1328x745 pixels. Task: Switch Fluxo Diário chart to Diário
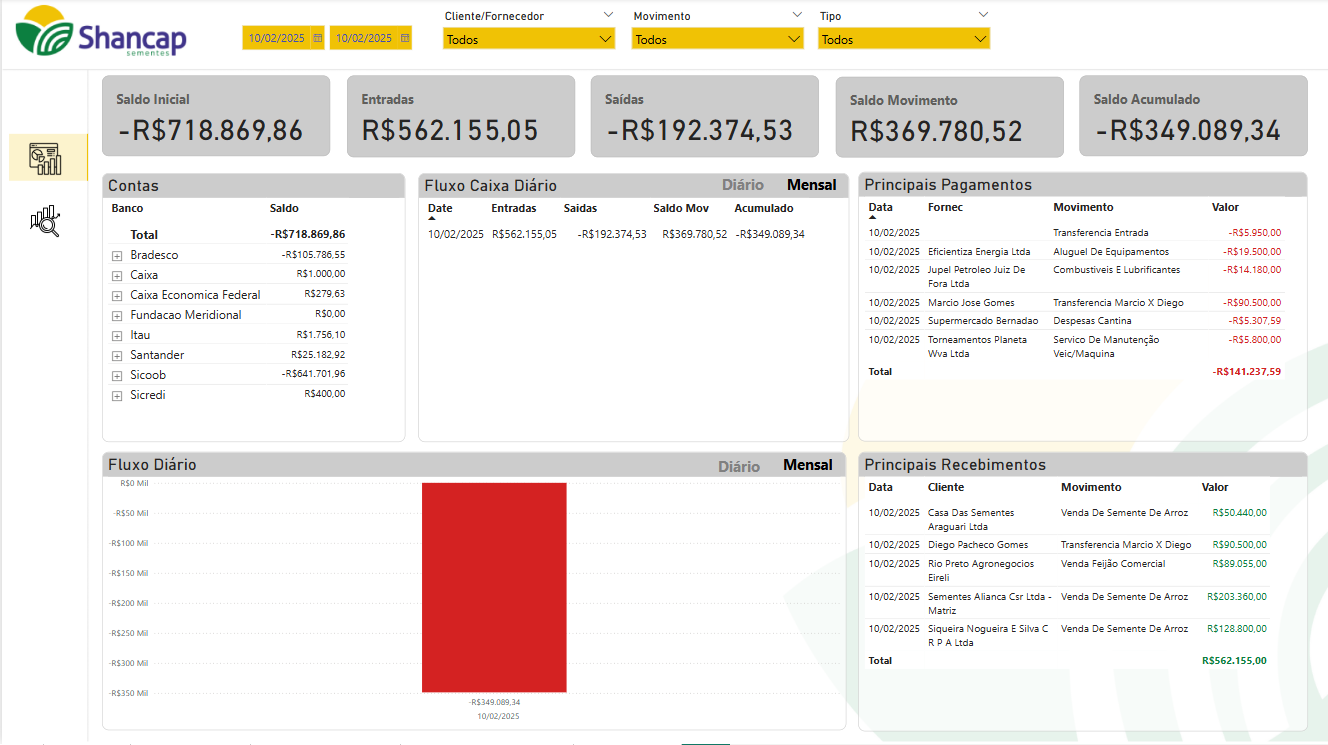point(739,466)
